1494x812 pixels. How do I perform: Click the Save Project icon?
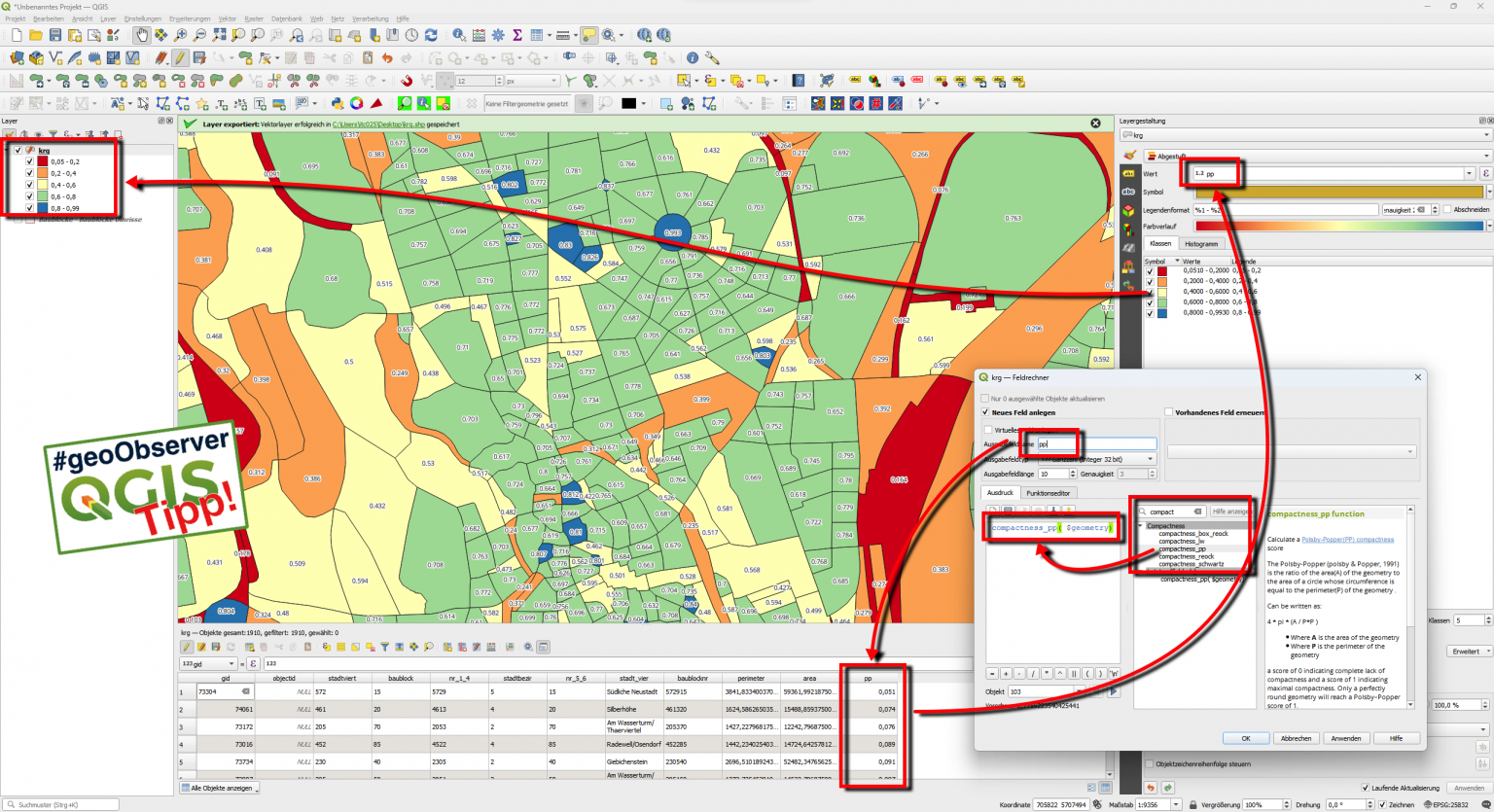pos(54,34)
